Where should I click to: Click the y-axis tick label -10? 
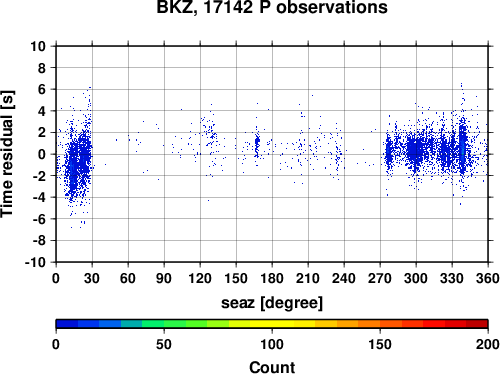[35, 262]
